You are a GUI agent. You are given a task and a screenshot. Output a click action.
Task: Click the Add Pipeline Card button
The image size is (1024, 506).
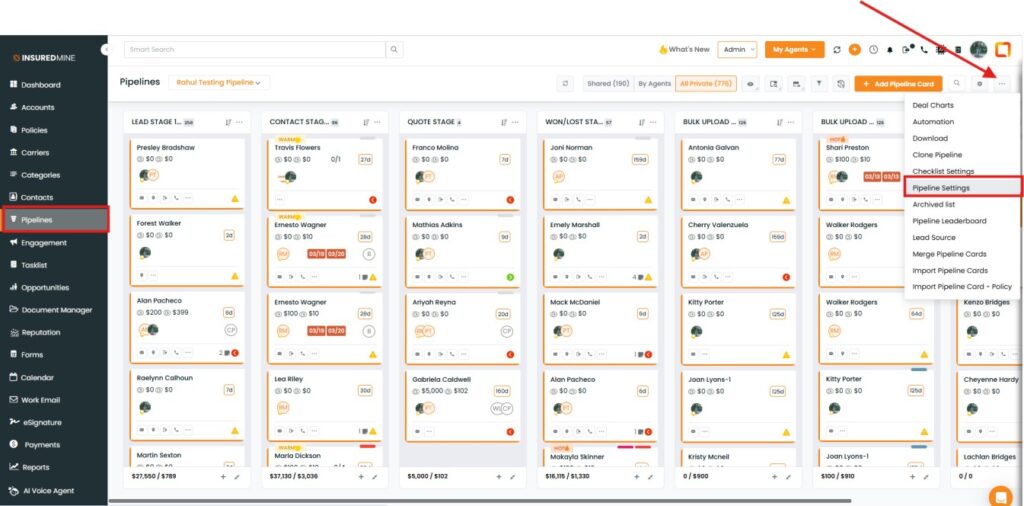coord(898,84)
